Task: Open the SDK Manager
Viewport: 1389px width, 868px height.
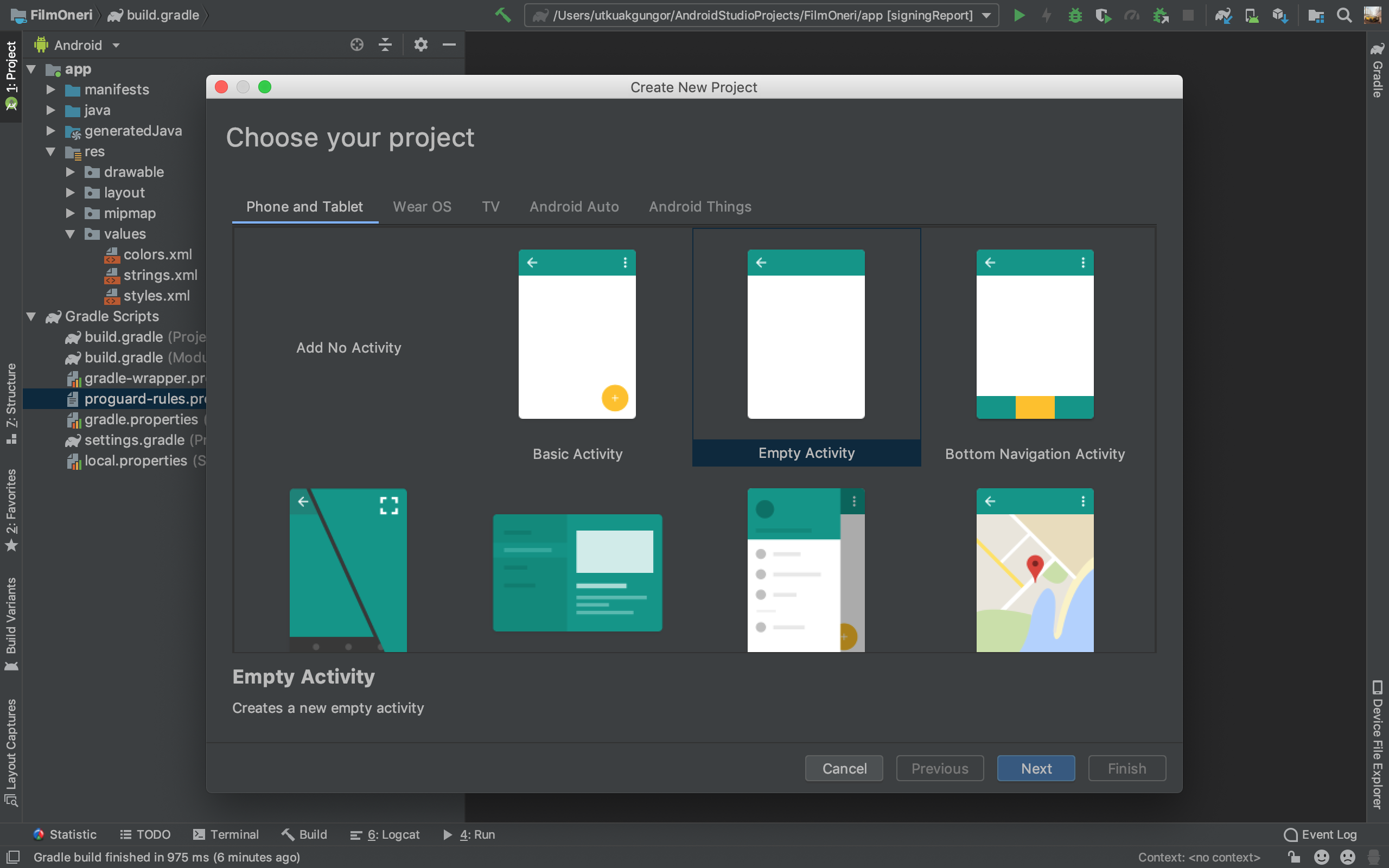Action: pyautogui.click(x=1280, y=16)
